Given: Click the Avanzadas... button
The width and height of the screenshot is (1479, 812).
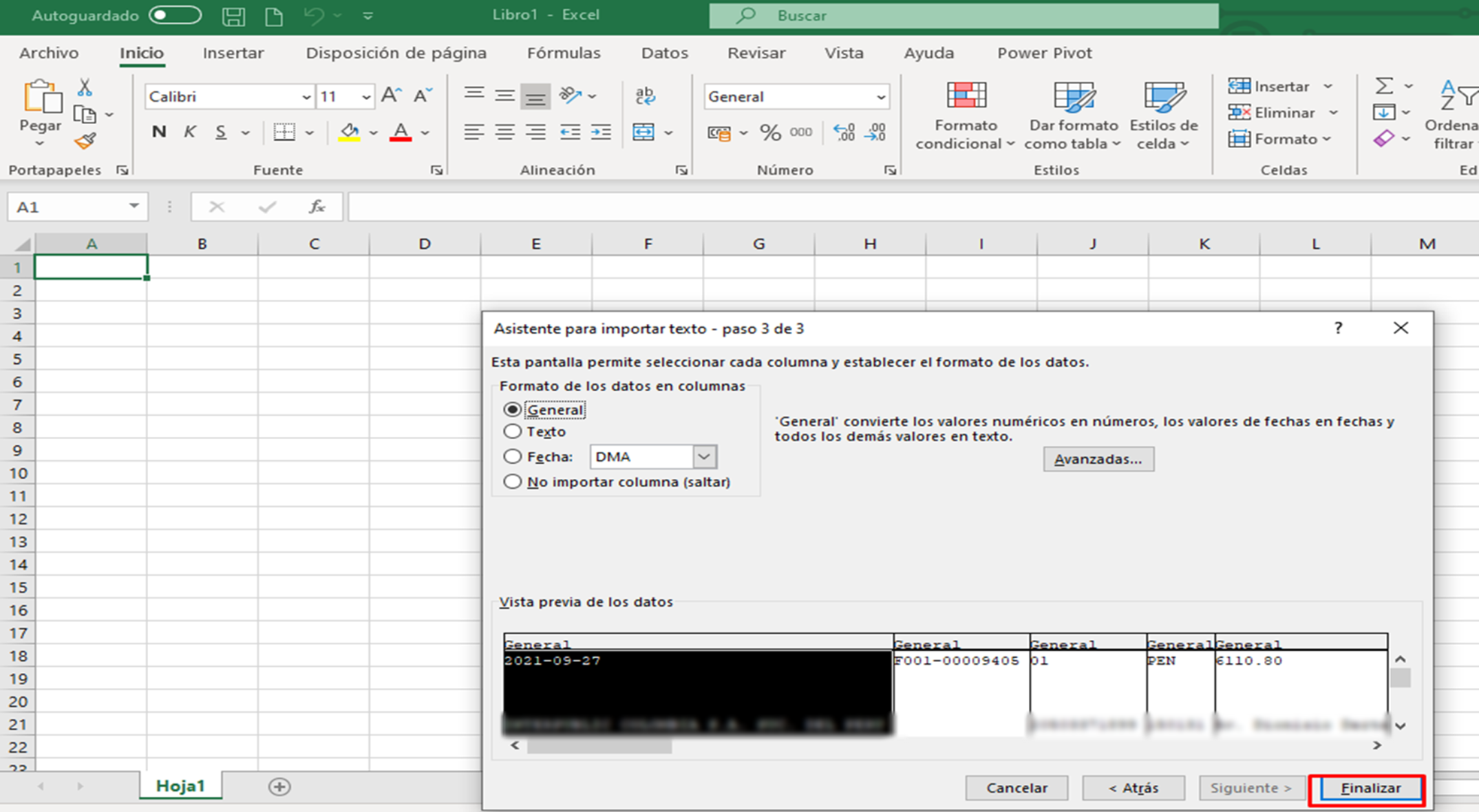Looking at the screenshot, I should 1098,459.
